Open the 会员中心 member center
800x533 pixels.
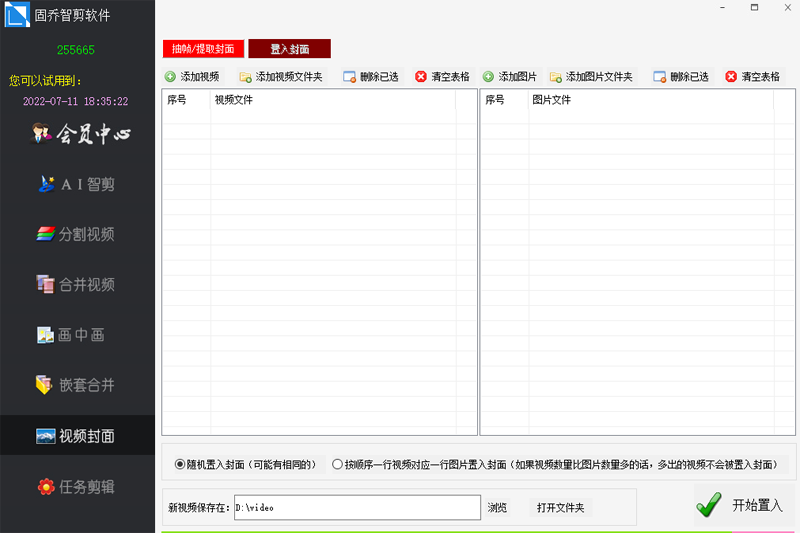(80, 134)
